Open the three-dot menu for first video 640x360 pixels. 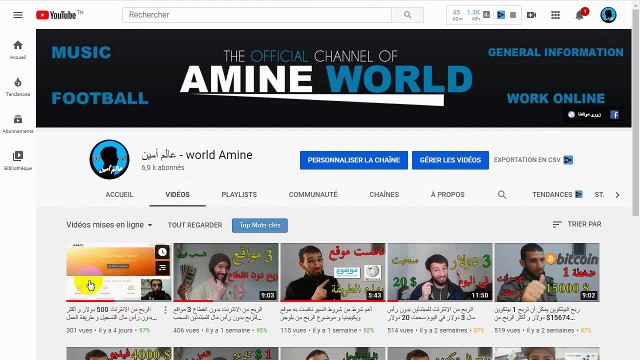coord(165,310)
